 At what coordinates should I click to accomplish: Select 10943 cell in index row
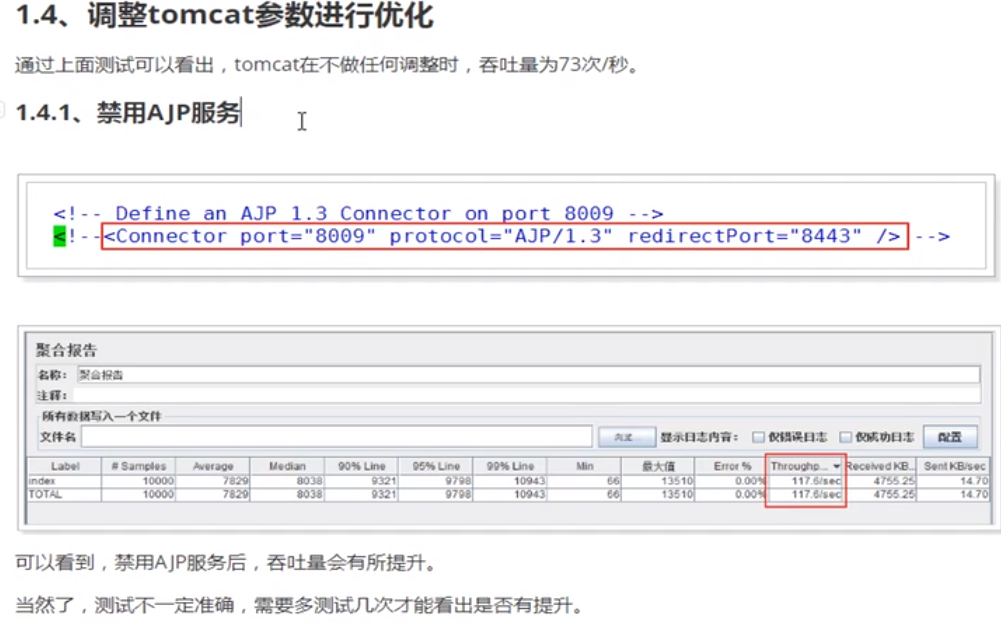(510, 481)
